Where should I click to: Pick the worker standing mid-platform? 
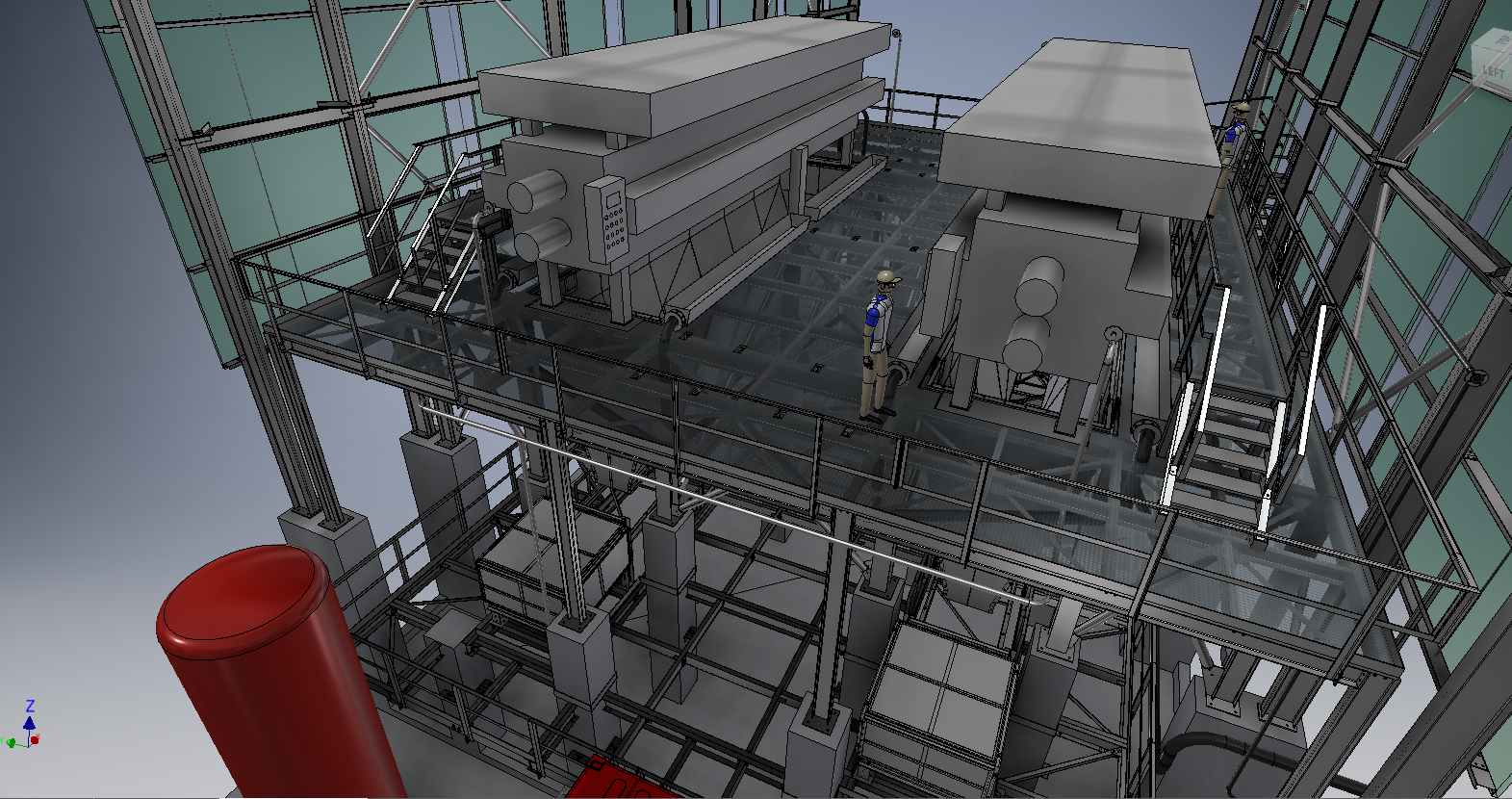point(878,347)
